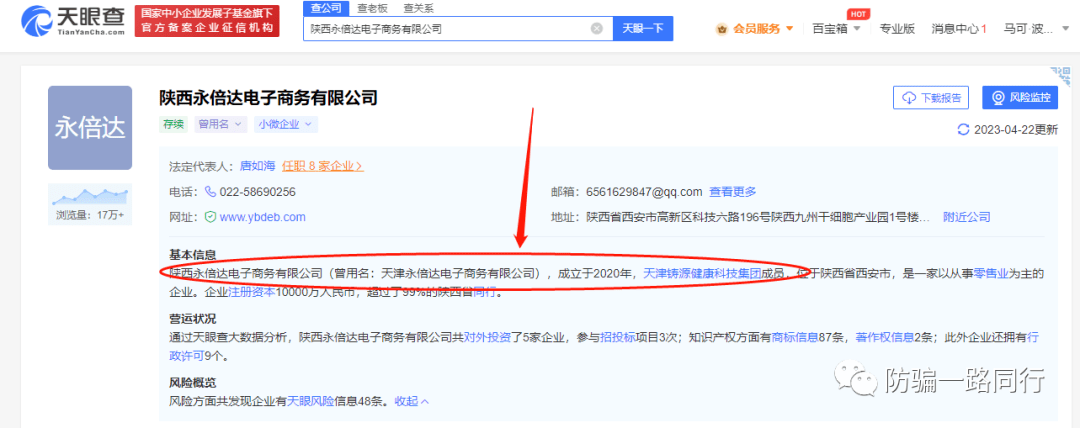This screenshot has width=1080, height=428.
Task: Click the 天眼一下 search button
Action: click(x=643, y=29)
